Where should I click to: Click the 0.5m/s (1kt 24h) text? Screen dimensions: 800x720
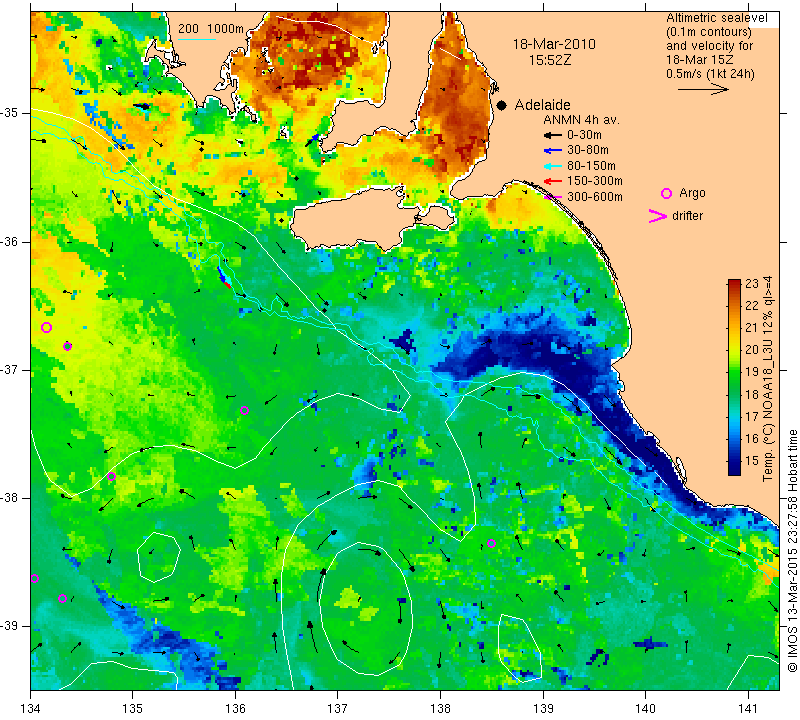[x=710, y=74]
